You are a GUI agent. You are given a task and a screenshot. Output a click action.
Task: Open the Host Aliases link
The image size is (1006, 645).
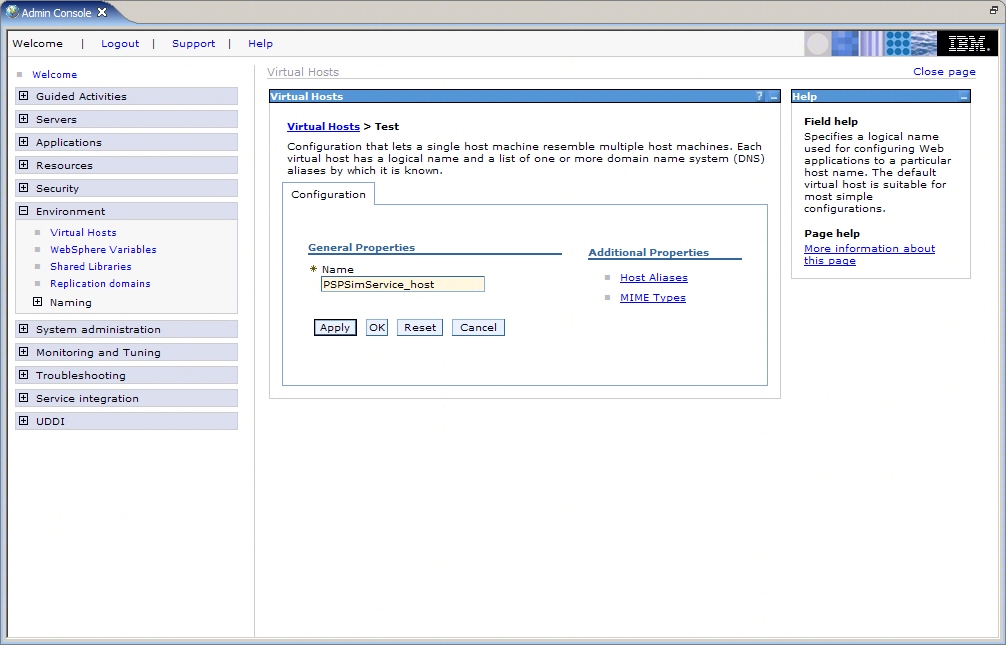pos(653,278)
